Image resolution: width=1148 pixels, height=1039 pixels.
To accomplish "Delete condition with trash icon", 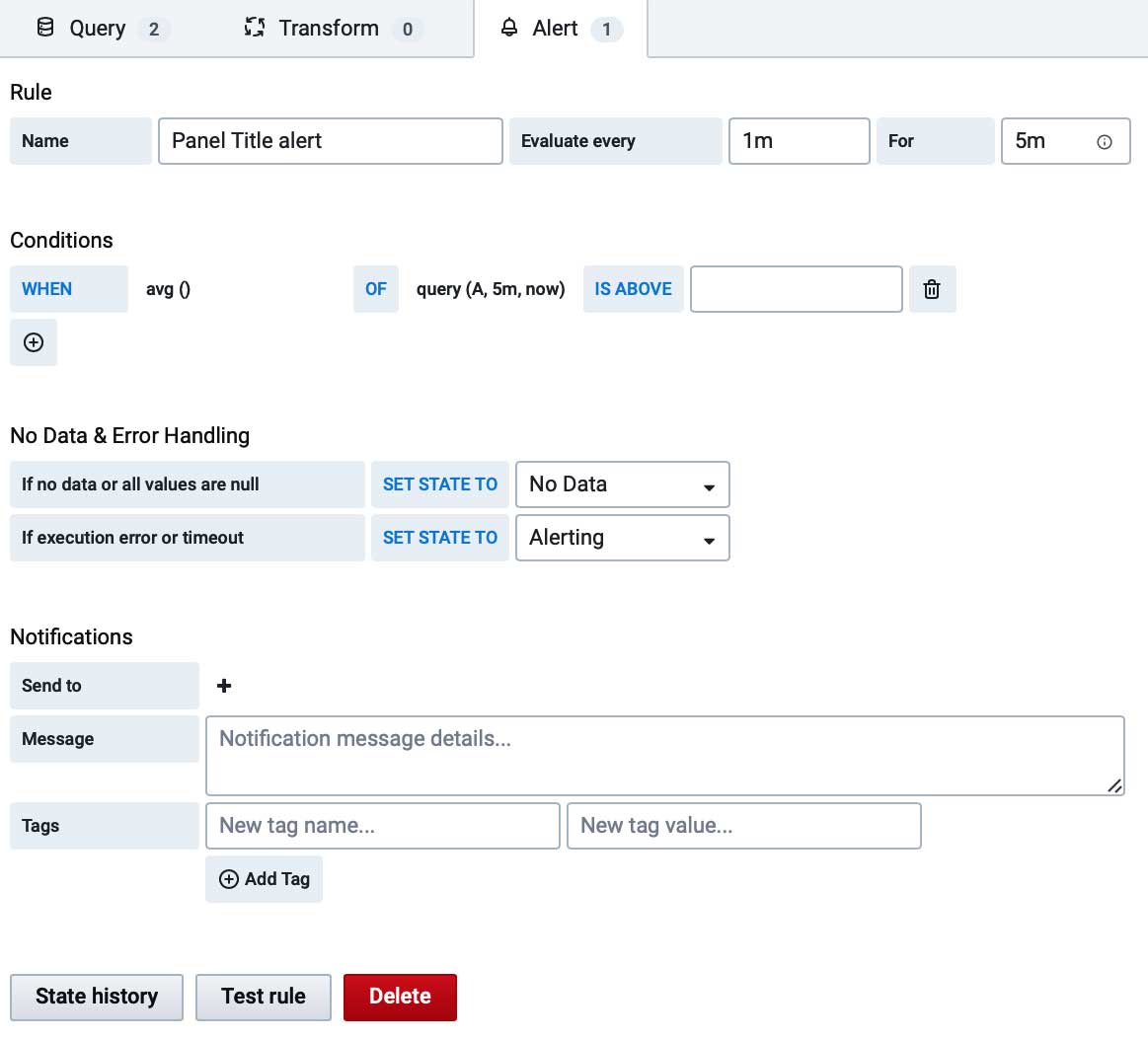I will [931, 289].
